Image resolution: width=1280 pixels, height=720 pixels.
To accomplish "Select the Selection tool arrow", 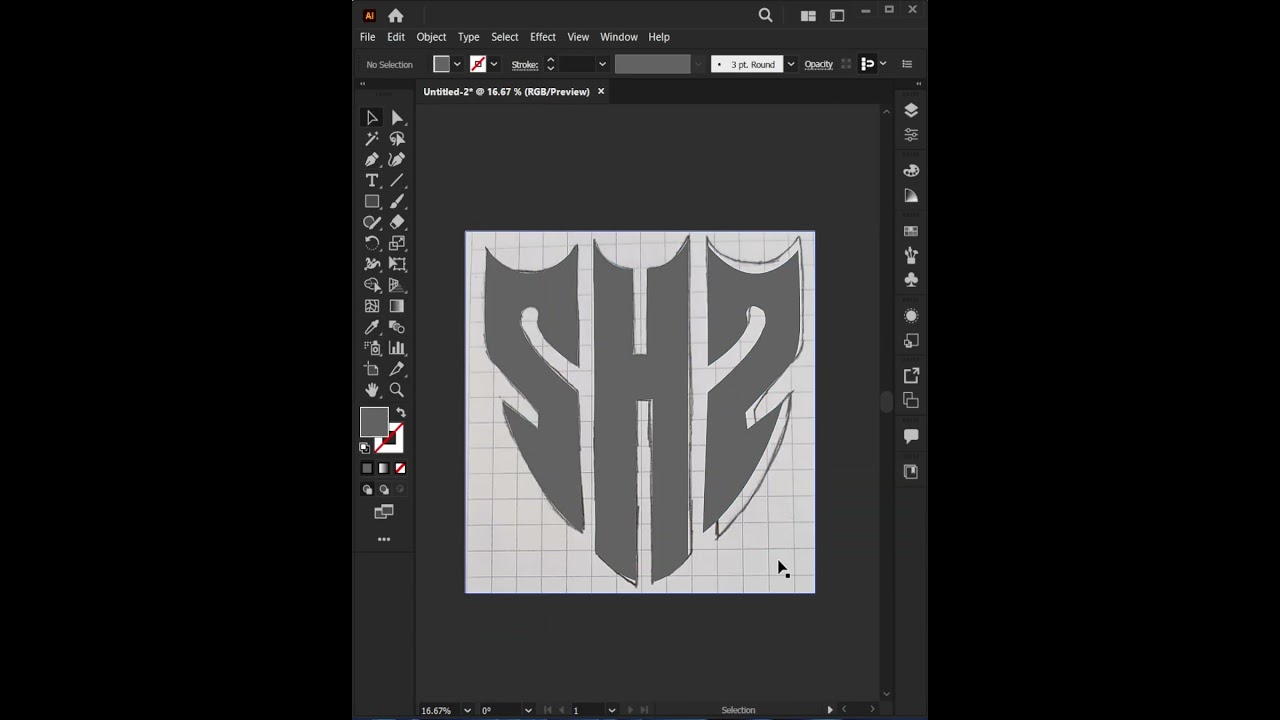I will click(x=372, y=118).
